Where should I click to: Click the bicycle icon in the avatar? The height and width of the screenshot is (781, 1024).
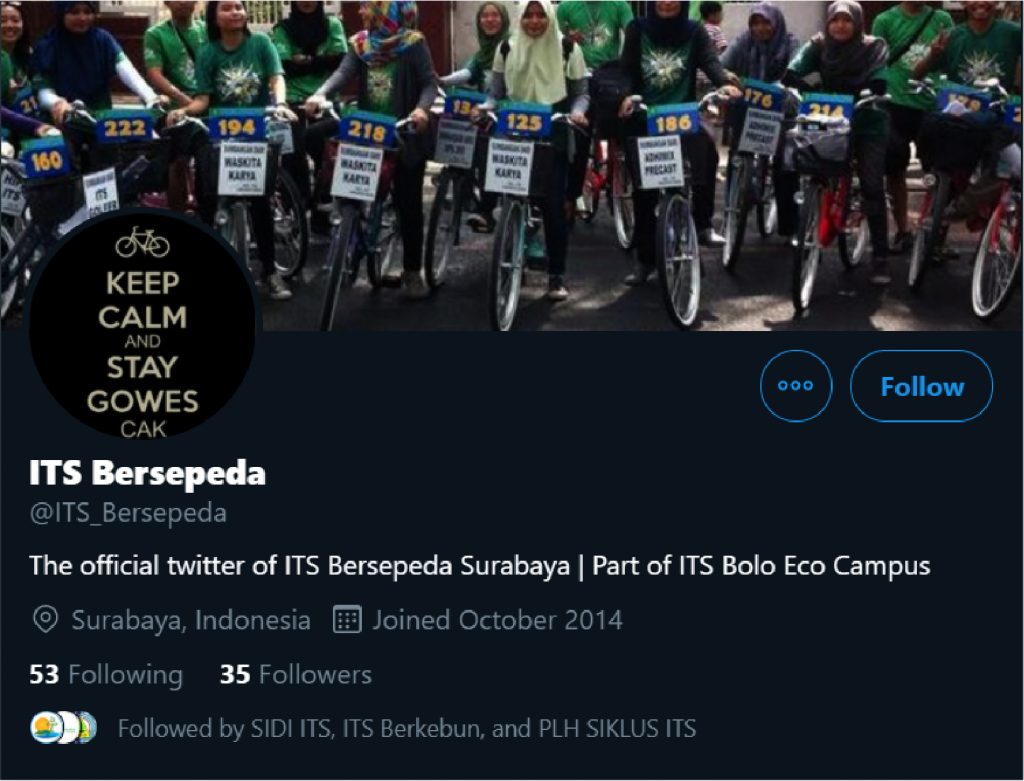(x=142, y=242)
